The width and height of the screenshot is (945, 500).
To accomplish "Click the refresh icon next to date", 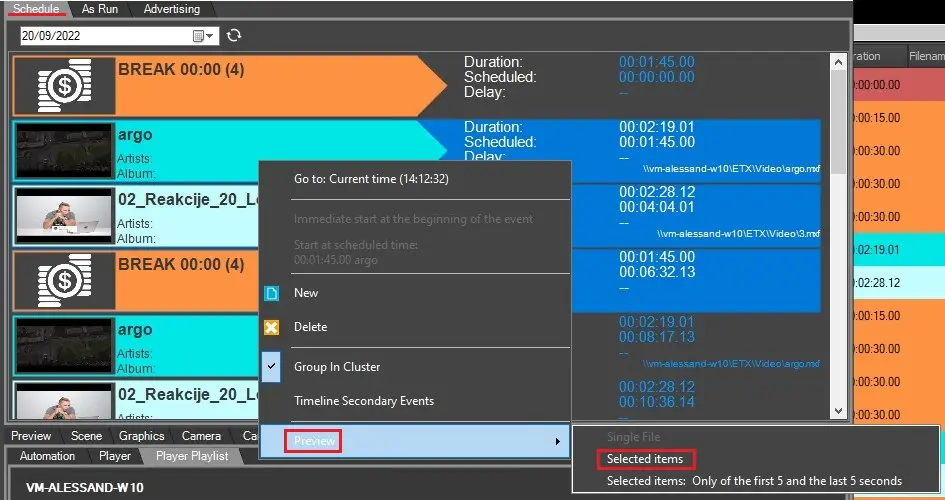I will pos(234,36).
